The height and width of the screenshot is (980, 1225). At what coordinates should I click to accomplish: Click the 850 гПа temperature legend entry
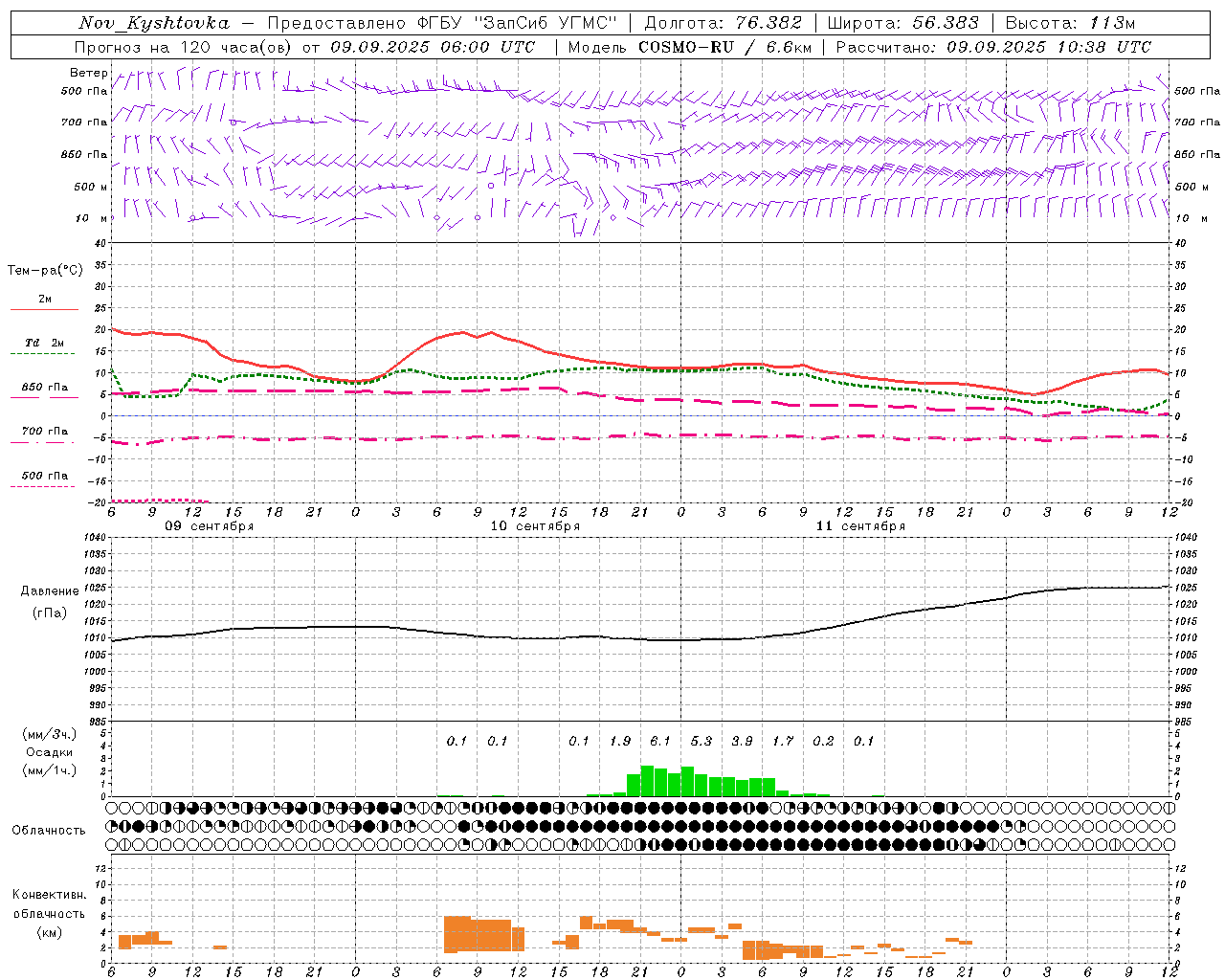pos(44,388)
